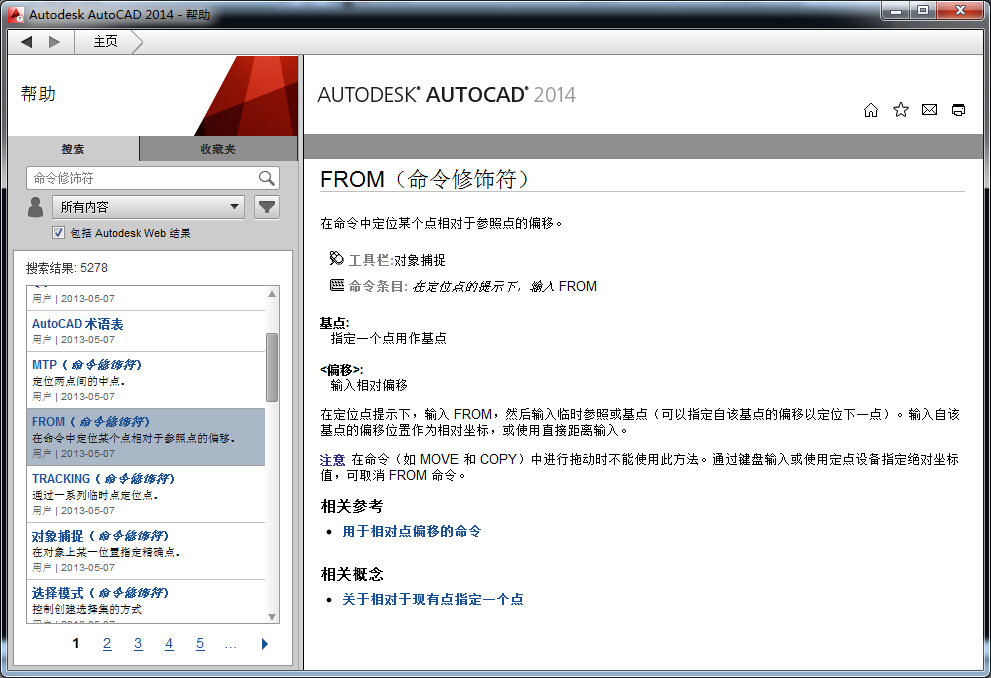Open the search filter funnel button
Viewport: 991px width, 678px height.
(x=266, y=207)
